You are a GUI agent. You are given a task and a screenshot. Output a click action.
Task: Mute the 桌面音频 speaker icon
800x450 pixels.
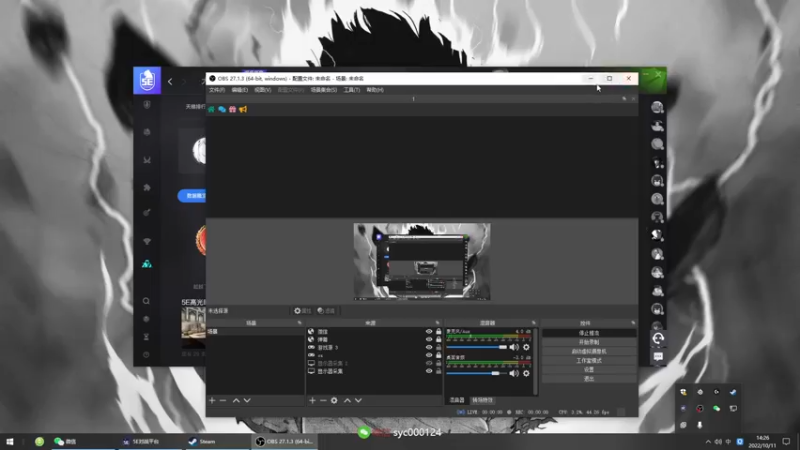(x=514, y=373)
